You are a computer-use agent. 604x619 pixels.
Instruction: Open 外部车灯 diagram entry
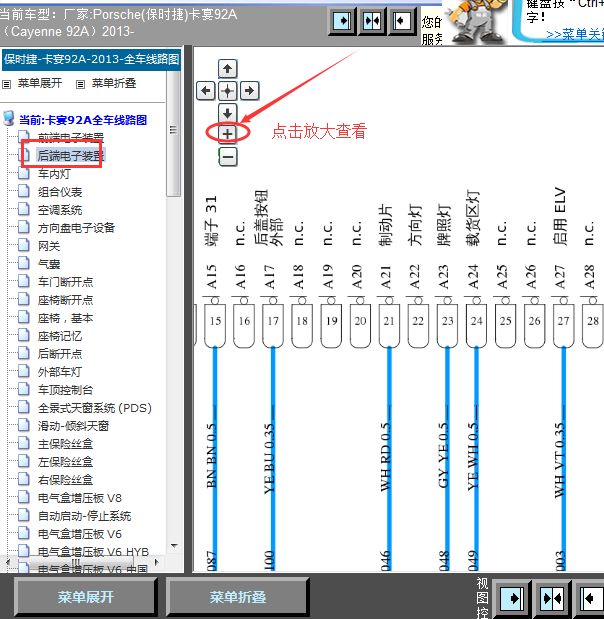pyautogui.click(x=60, y=372)
